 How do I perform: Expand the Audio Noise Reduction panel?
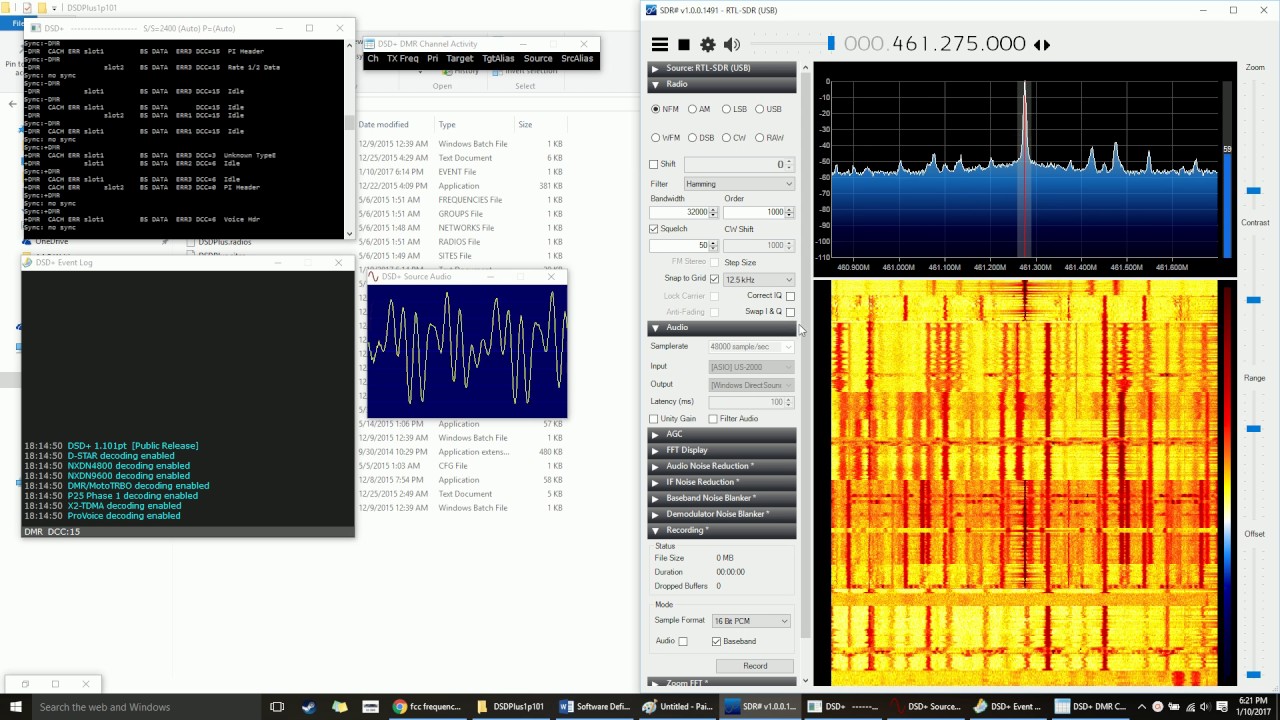click(722, 466)
